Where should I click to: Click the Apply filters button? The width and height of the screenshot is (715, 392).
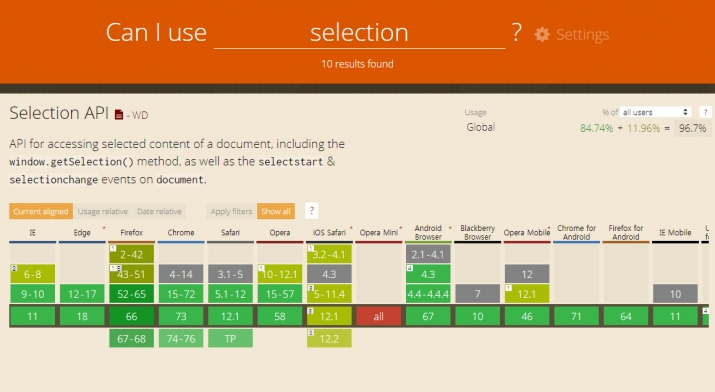pos(231,211)
